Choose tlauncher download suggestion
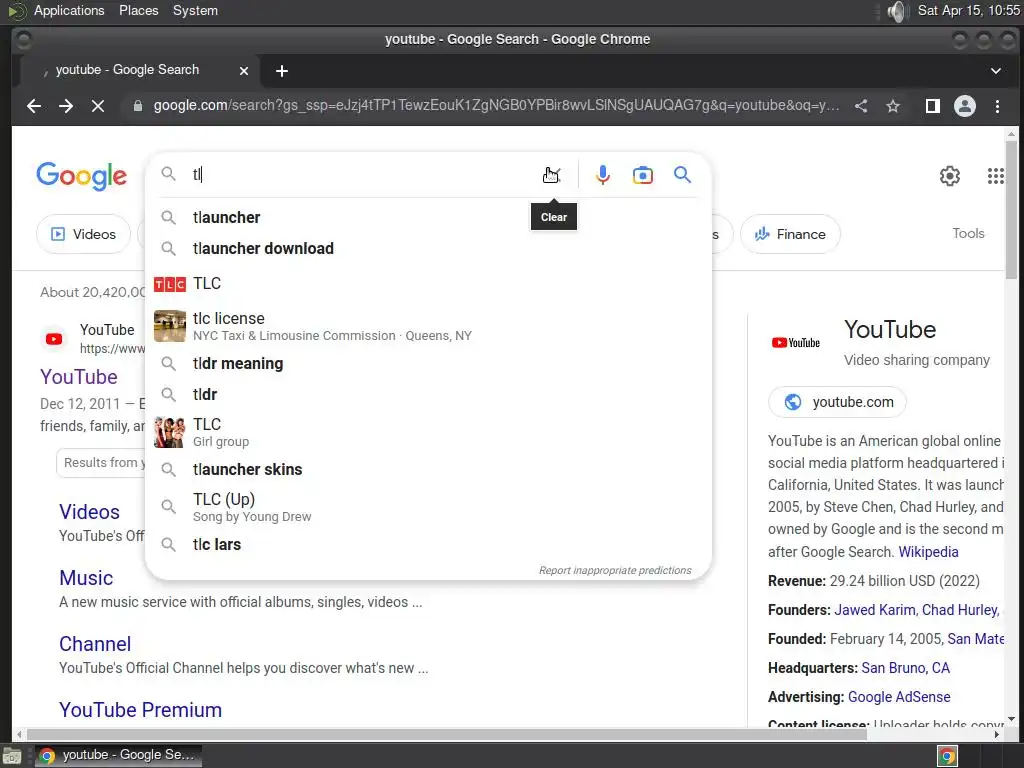The width and height of the screenshot is (1024, 768). point(428,248)
